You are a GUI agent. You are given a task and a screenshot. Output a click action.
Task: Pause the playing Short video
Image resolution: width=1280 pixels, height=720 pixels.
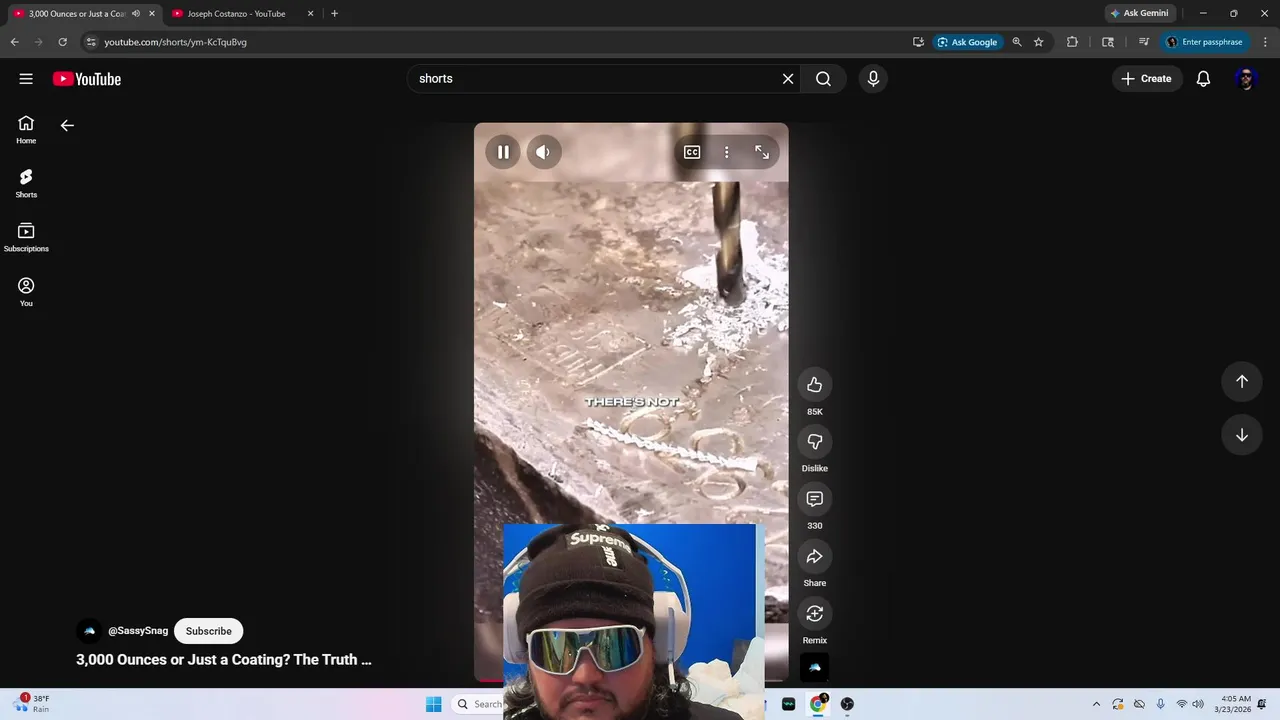pyautogui.click(x=503, y=152)
